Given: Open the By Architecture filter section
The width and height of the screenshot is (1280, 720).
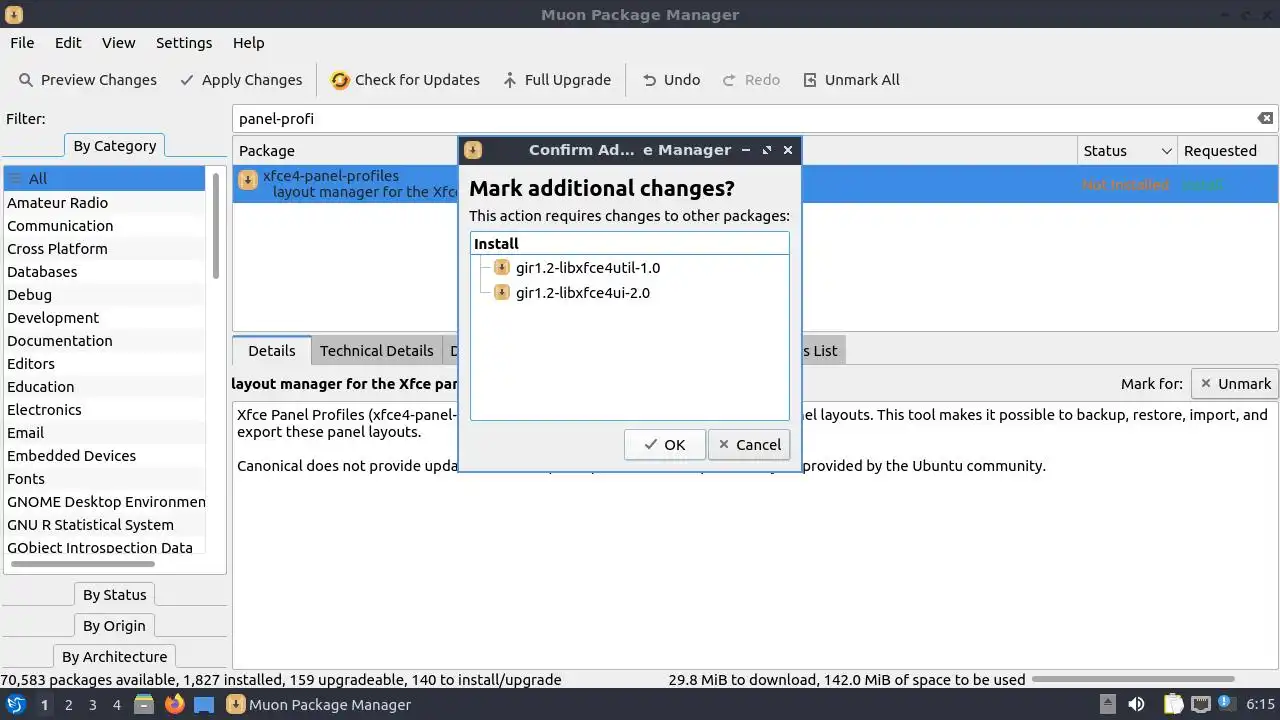Looking at the screenshot, I should point(114,657).
